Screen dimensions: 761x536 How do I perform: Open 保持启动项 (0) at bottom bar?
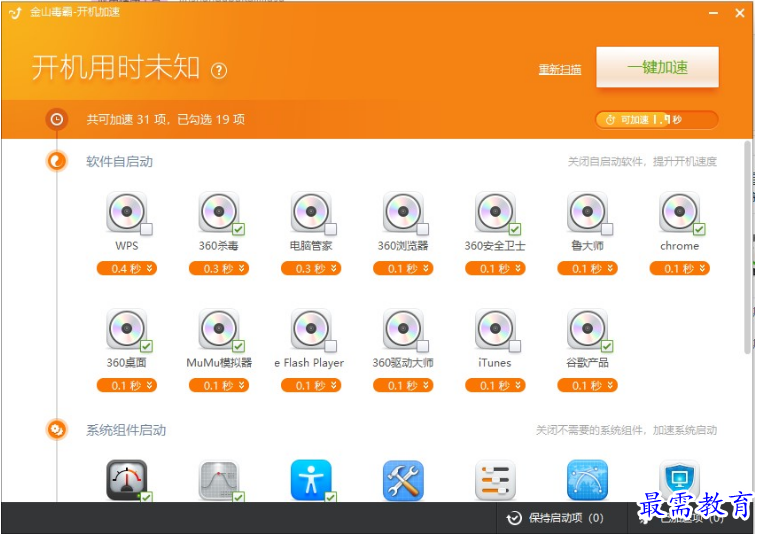555,518
